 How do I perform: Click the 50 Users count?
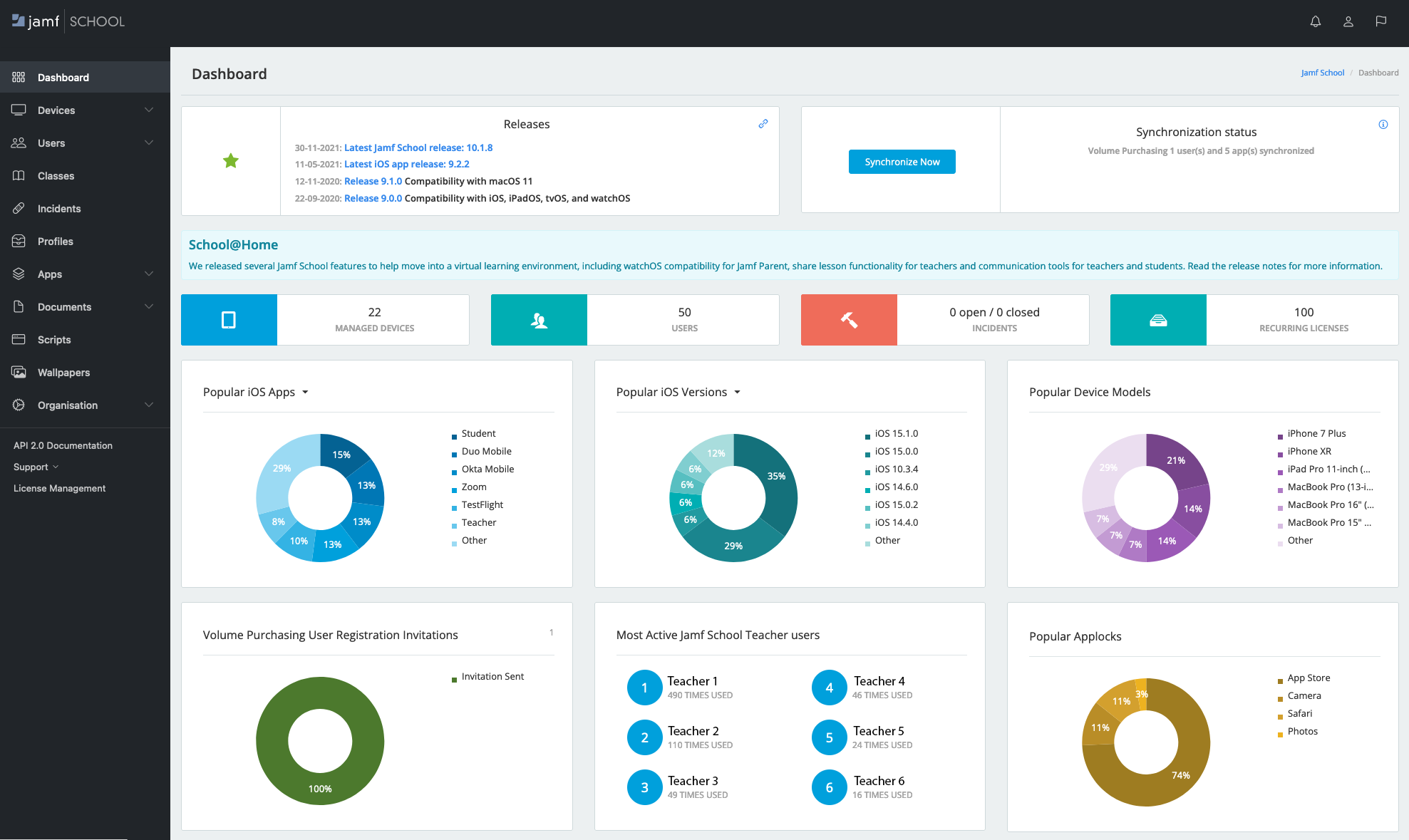pyautogui.click(x=684, y=312)
